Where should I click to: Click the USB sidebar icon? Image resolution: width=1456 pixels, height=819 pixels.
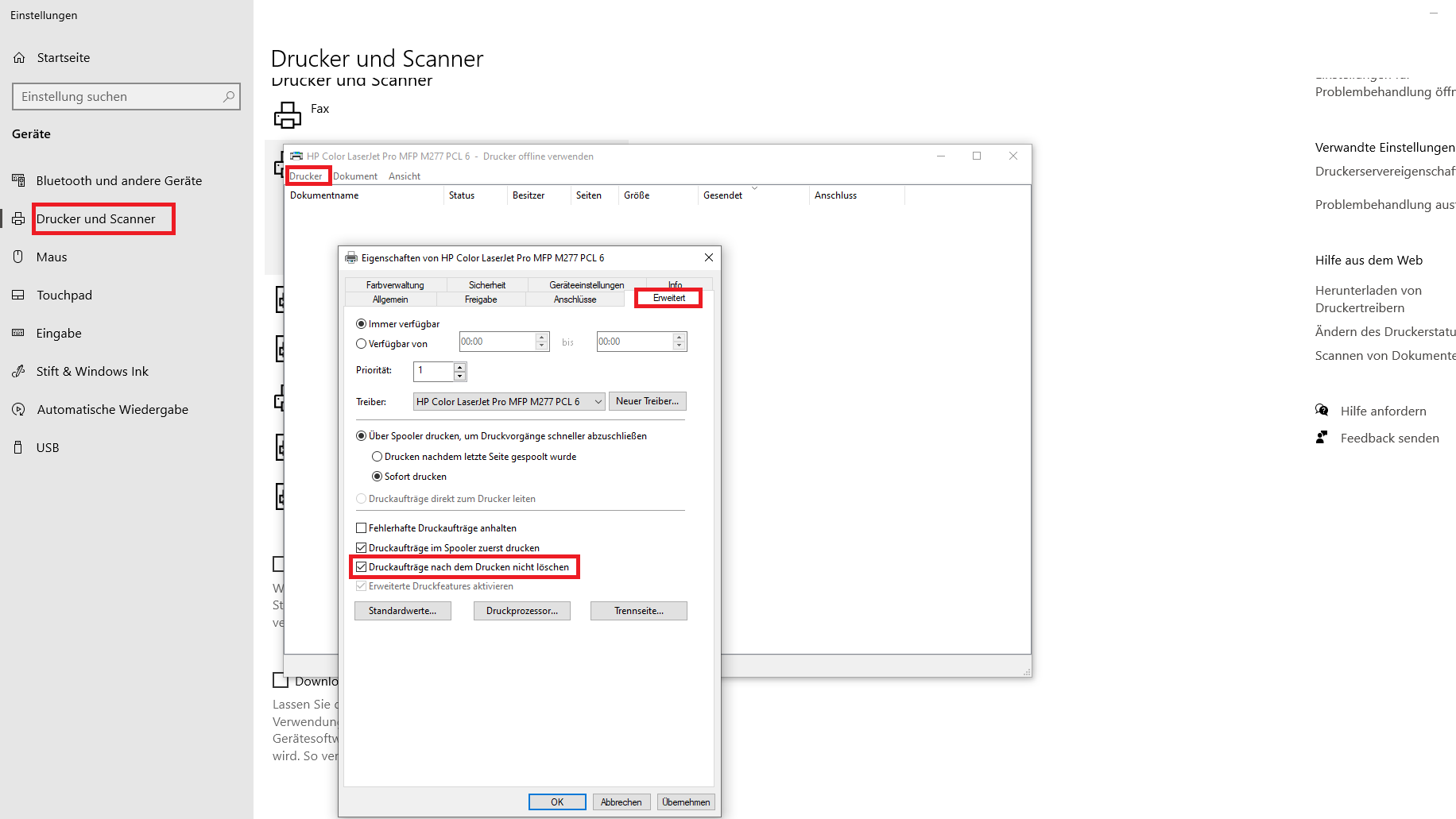[18, 447]
